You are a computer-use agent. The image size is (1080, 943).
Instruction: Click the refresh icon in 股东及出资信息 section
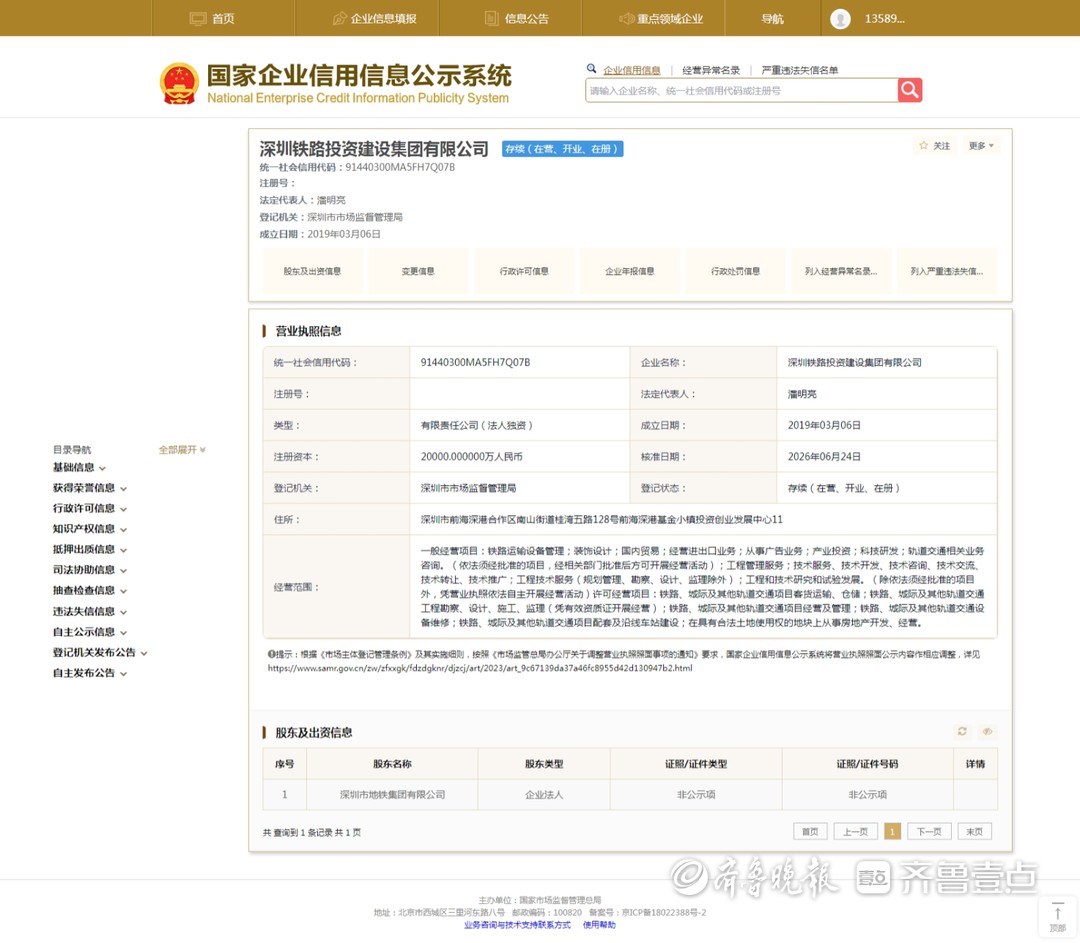click(962, 732)
